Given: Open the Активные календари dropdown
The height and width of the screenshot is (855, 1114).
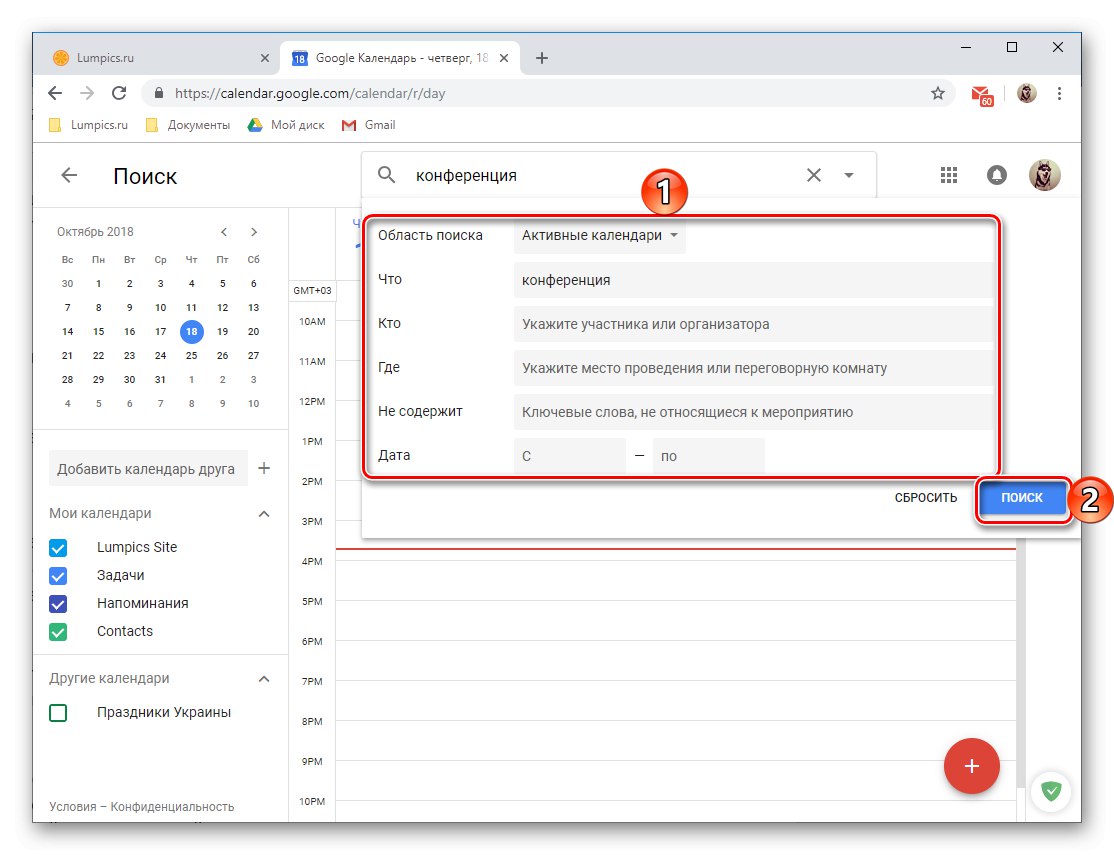Looking at the screenshot, I should click(598, 235).
